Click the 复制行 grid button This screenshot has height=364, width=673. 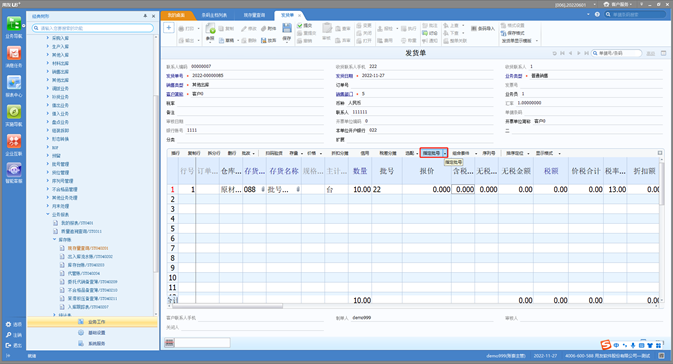[x=194, y=153]
